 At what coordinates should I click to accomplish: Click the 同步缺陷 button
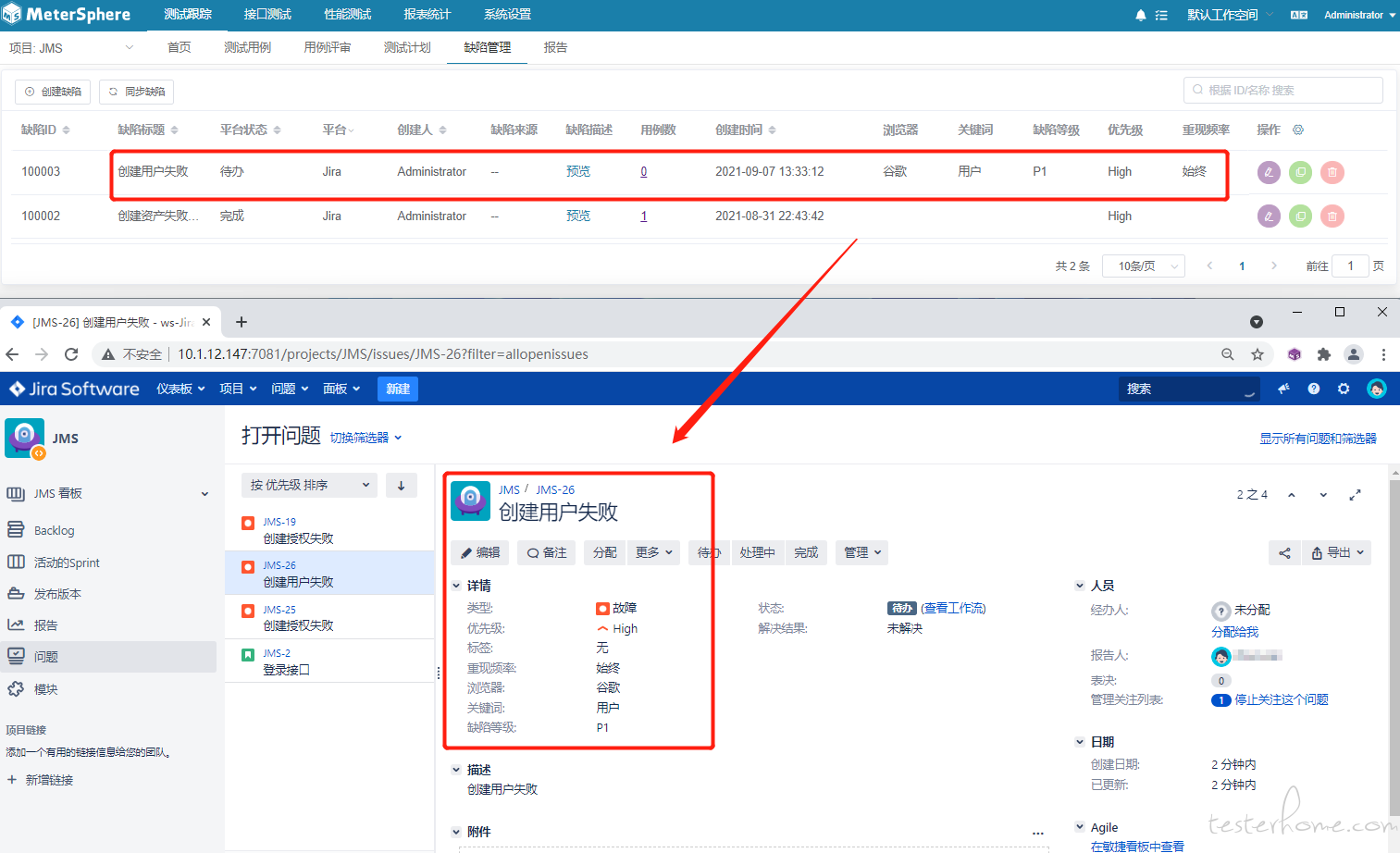(x=137, y=92)
